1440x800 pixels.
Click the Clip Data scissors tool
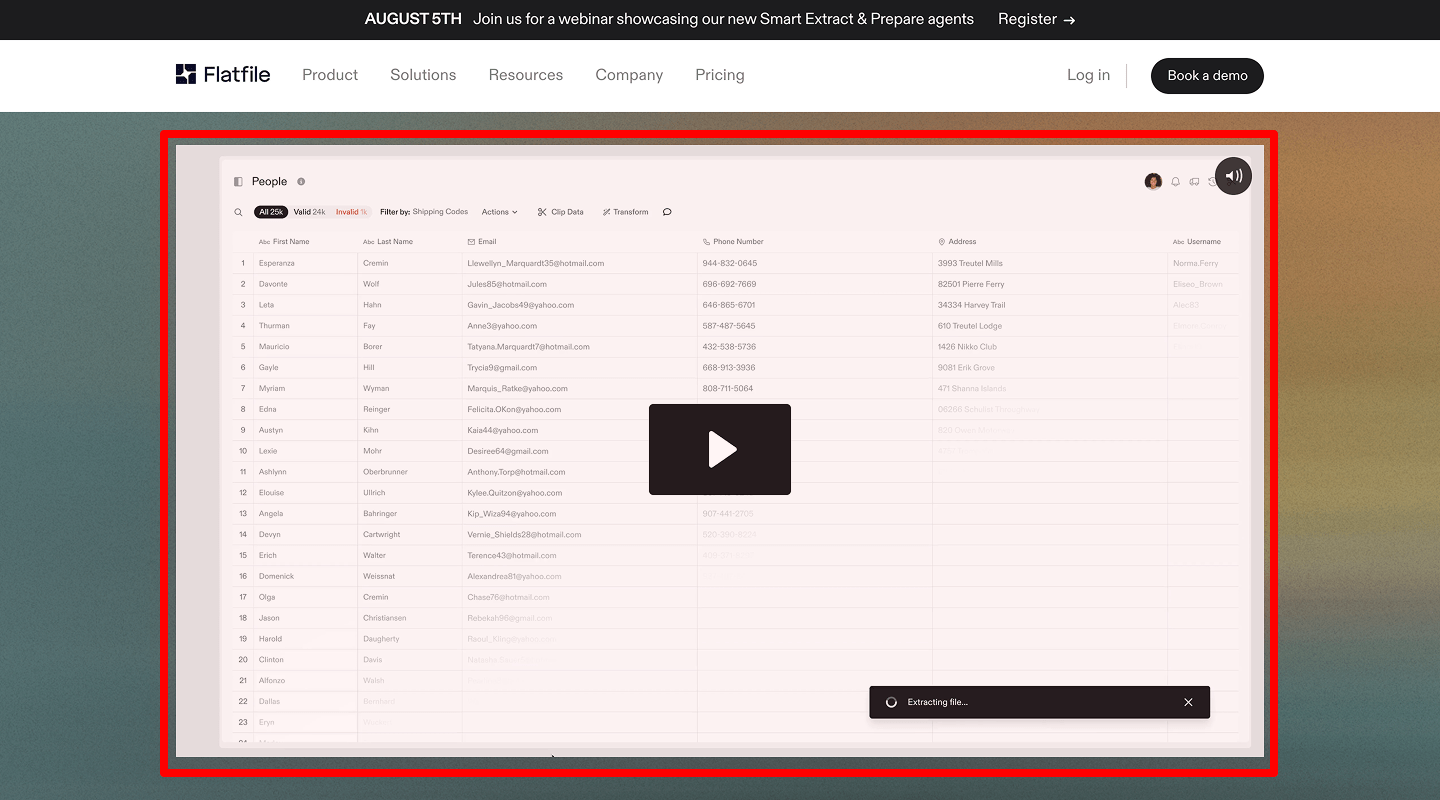[560, 212]
